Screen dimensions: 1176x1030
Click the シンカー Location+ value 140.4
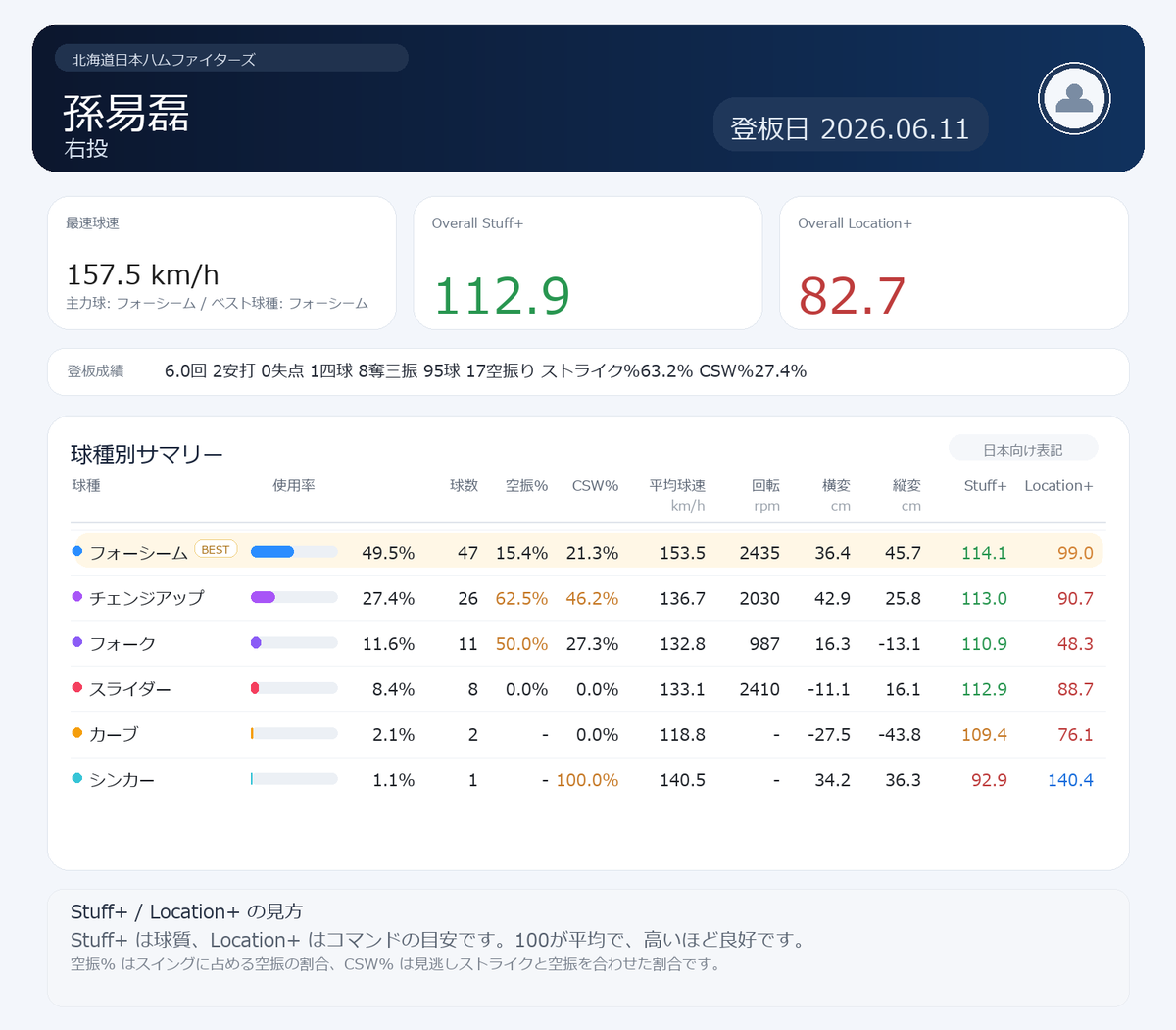click(x=1070, y=780)
